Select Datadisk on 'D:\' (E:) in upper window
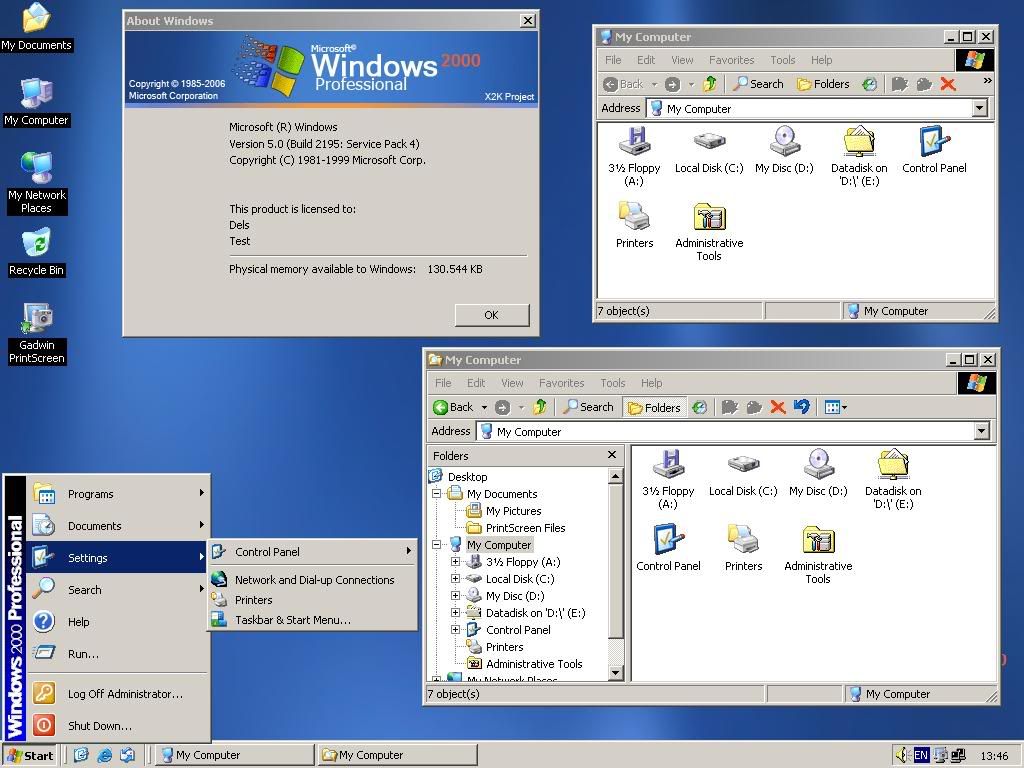The width and height of the screenshot is (1024, 768). click(859, 157)
